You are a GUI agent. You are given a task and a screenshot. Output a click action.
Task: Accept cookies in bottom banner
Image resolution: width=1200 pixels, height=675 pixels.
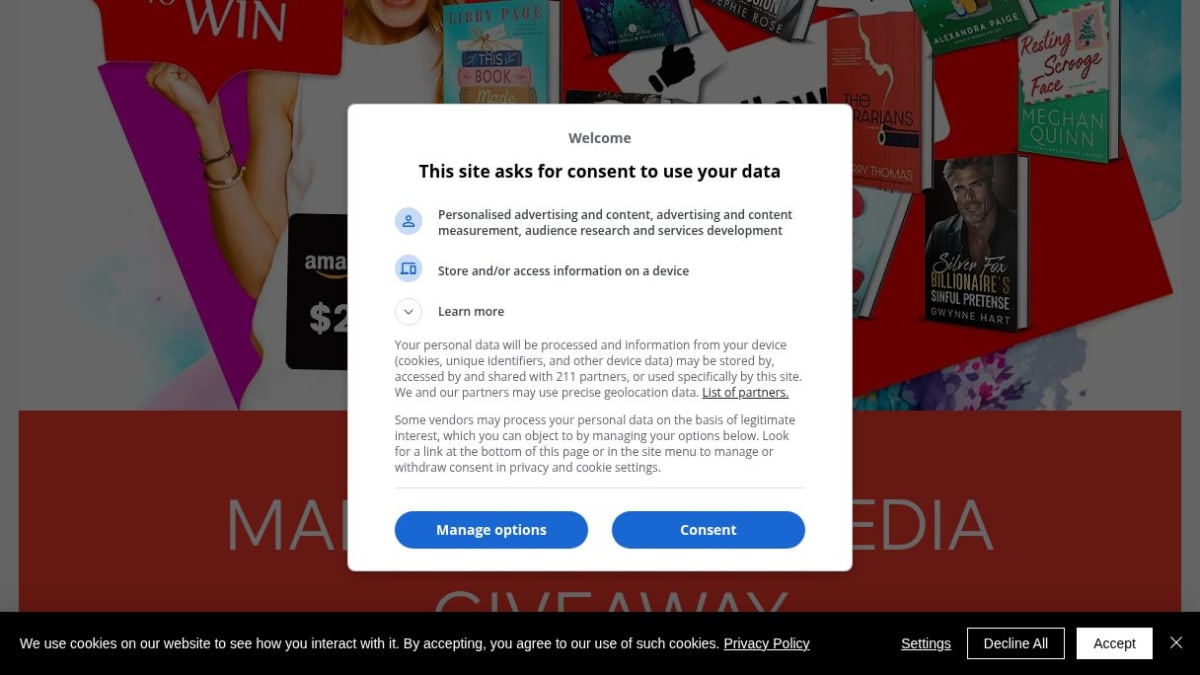(1114, 643)
